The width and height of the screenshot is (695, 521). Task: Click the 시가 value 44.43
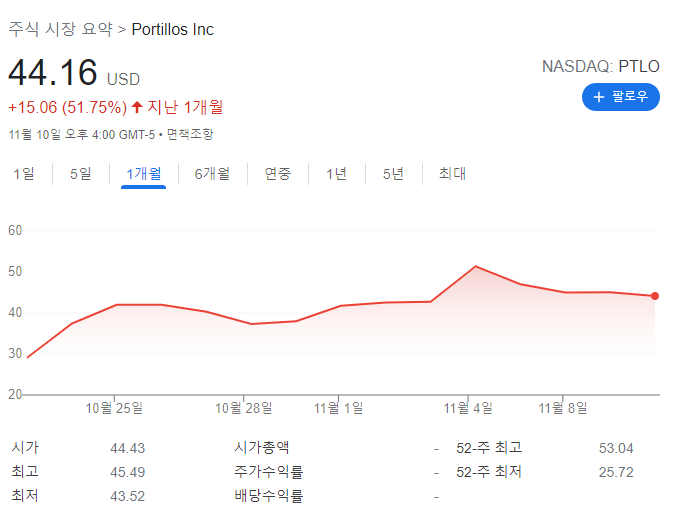[x=128, y=448]
